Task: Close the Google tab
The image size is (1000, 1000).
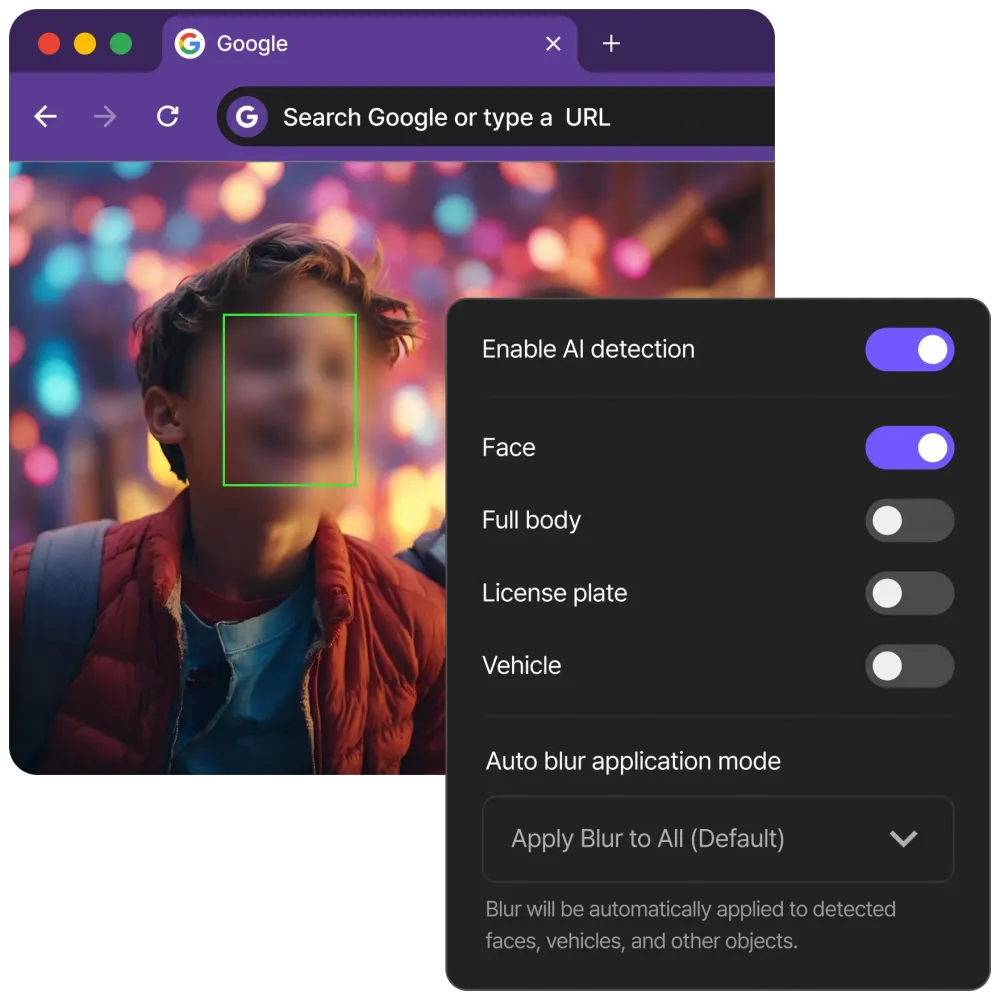Action: (x=553, y=44)
